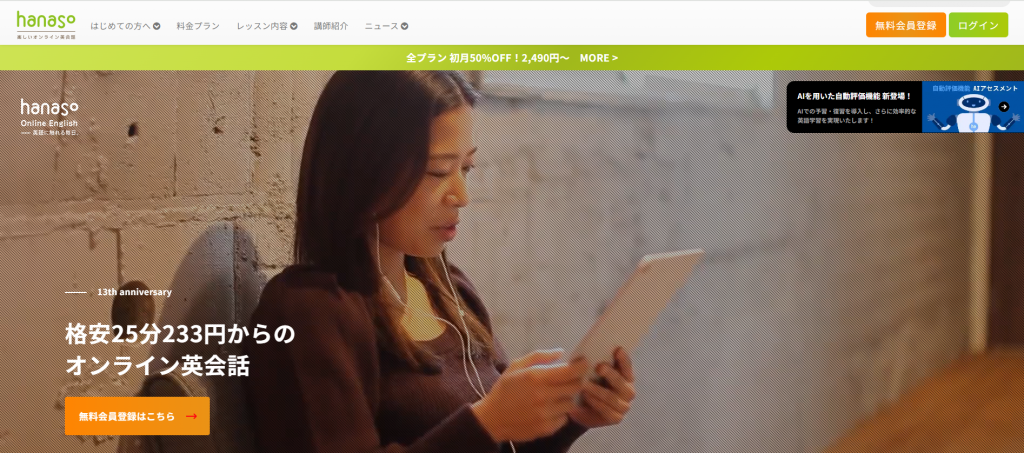Screen dimensions: 1024x453
Task: Click the 無料会員登録はこちら hero button
Action: (x=137, y=416)
